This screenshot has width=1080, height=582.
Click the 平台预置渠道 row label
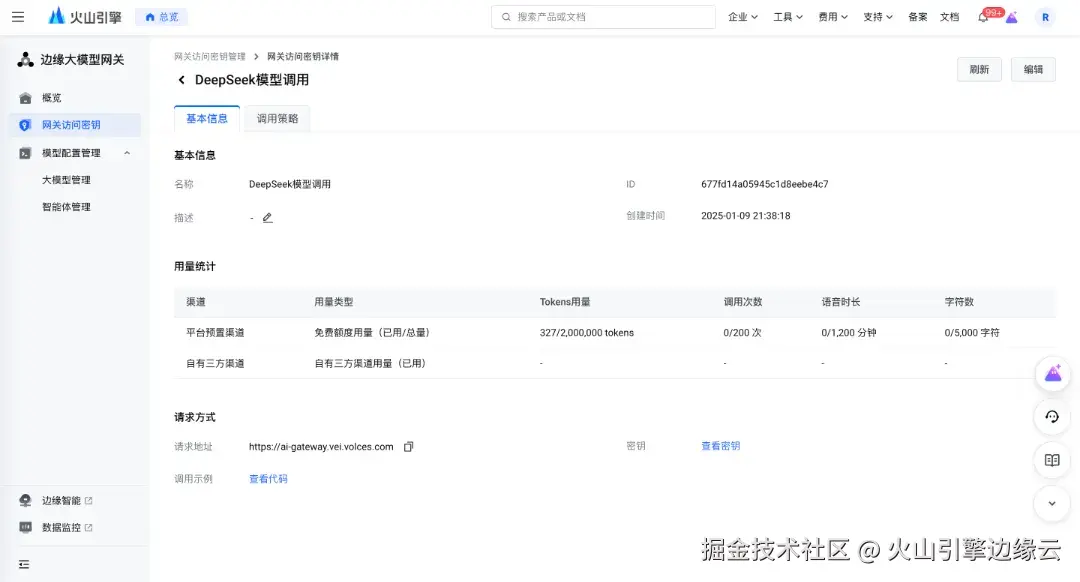[215, 332]
